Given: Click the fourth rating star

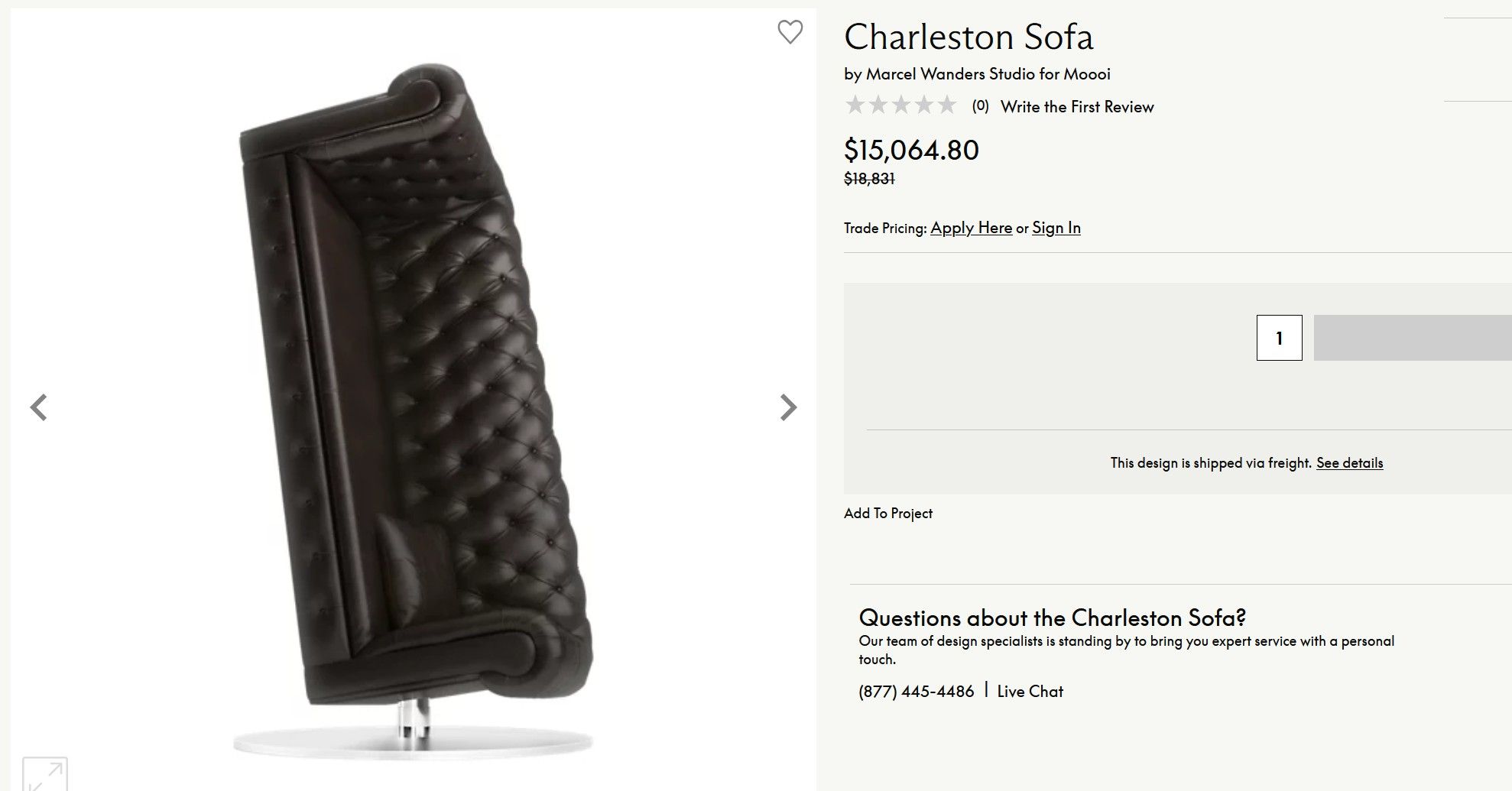Looking at the screenshot, I should coord(924,105).
